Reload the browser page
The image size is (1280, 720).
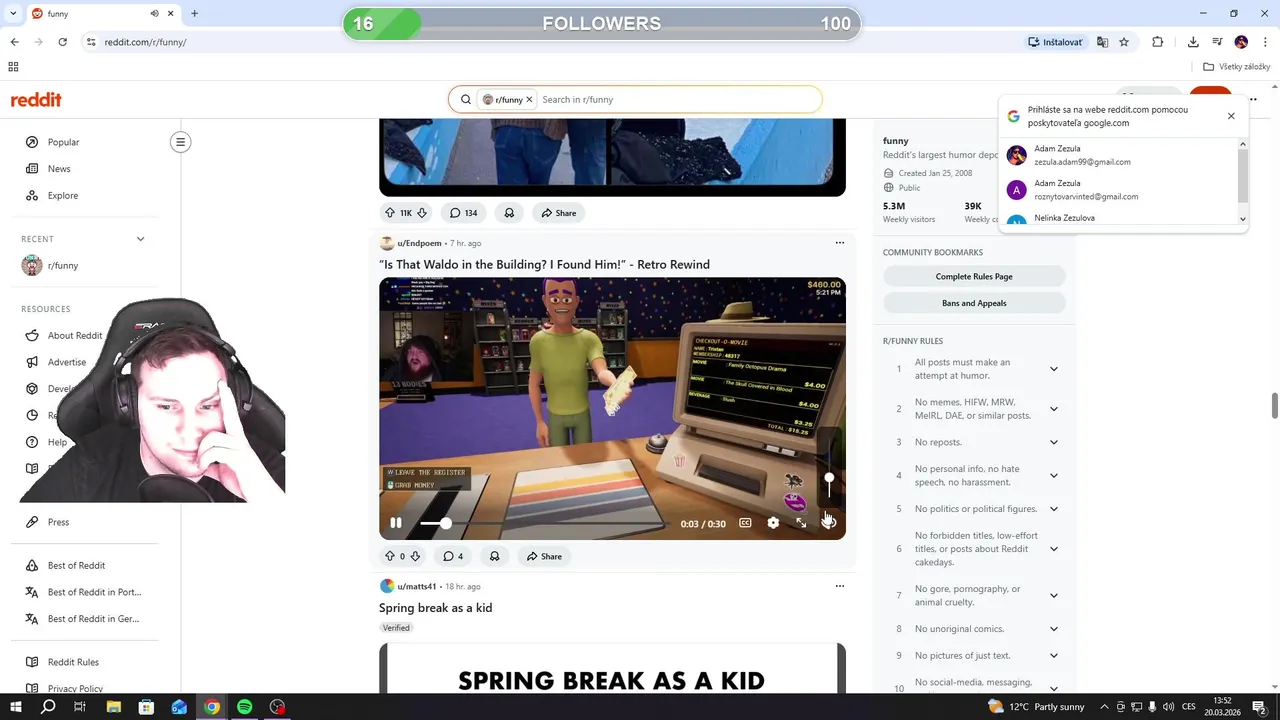click(x=62, y=42)
